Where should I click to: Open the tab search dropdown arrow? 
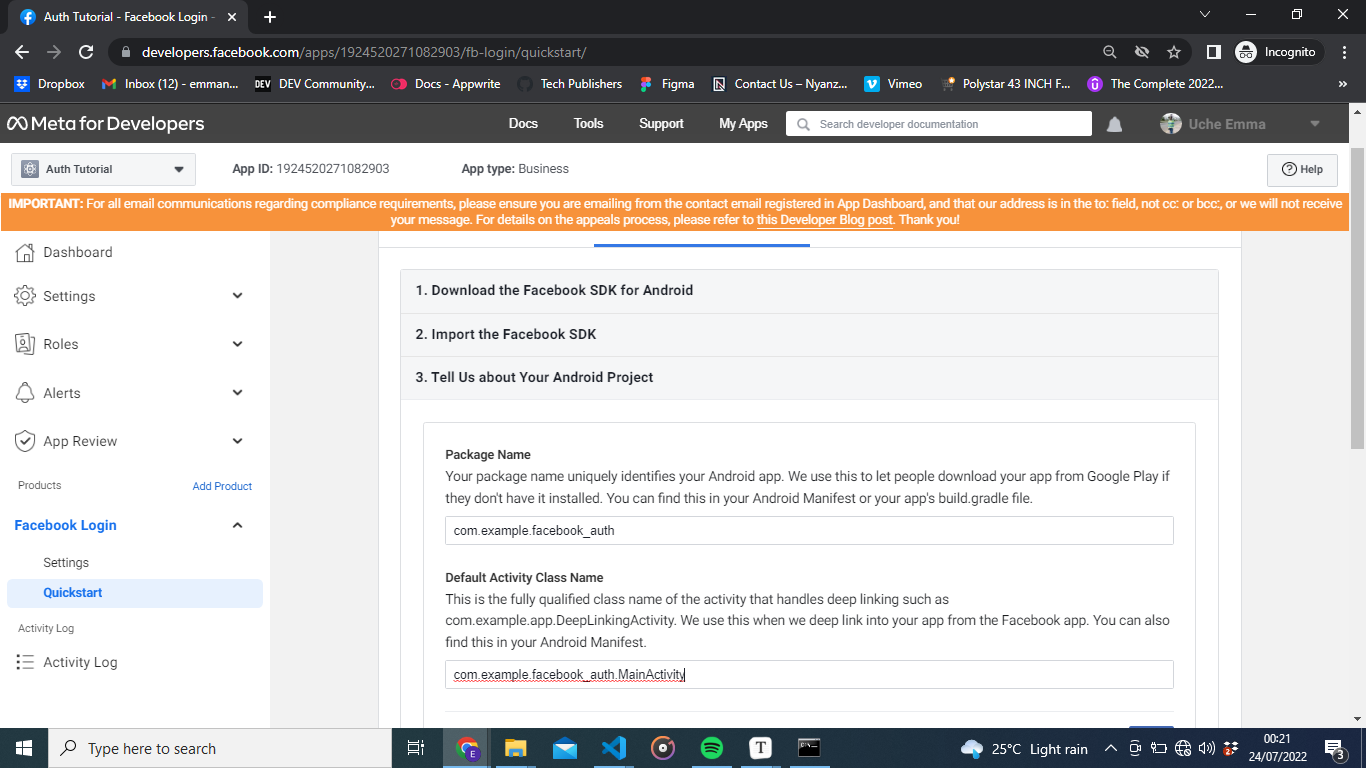click(1204, 15)
